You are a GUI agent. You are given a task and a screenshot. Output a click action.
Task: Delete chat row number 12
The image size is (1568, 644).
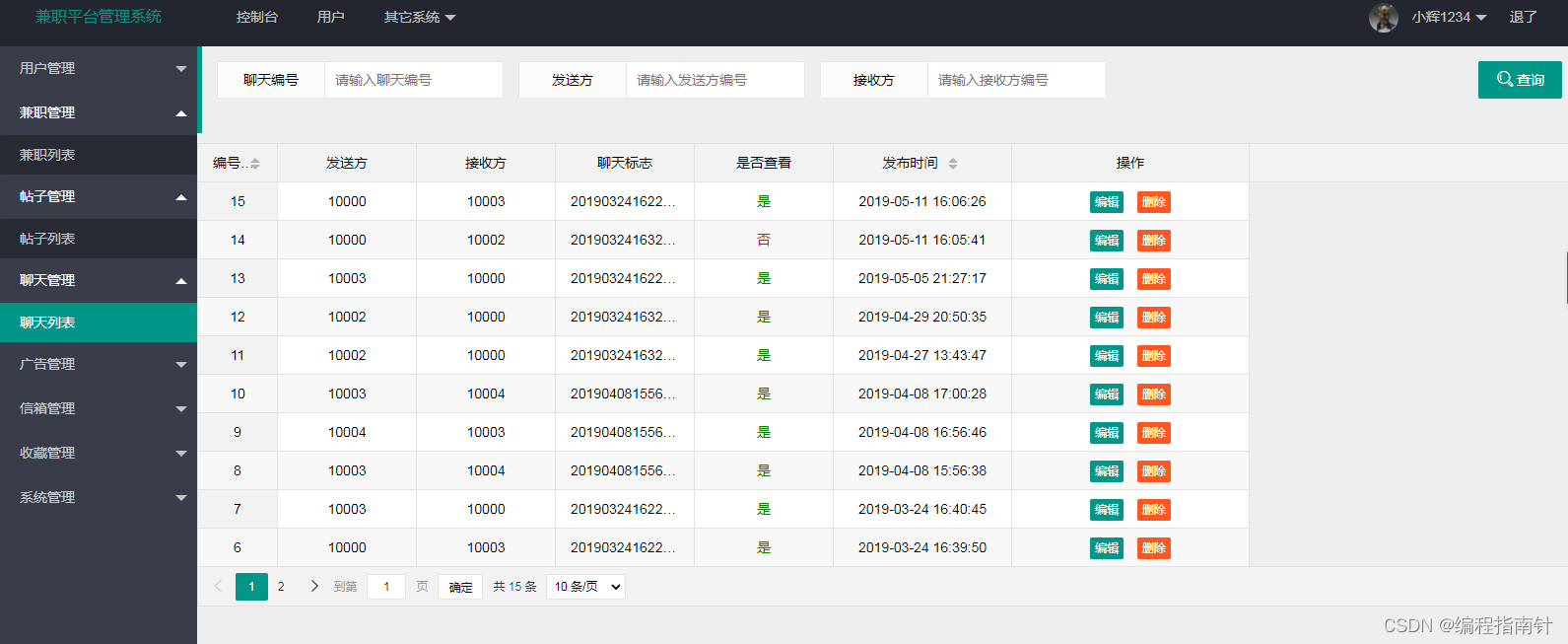(x=1154, y=318)
